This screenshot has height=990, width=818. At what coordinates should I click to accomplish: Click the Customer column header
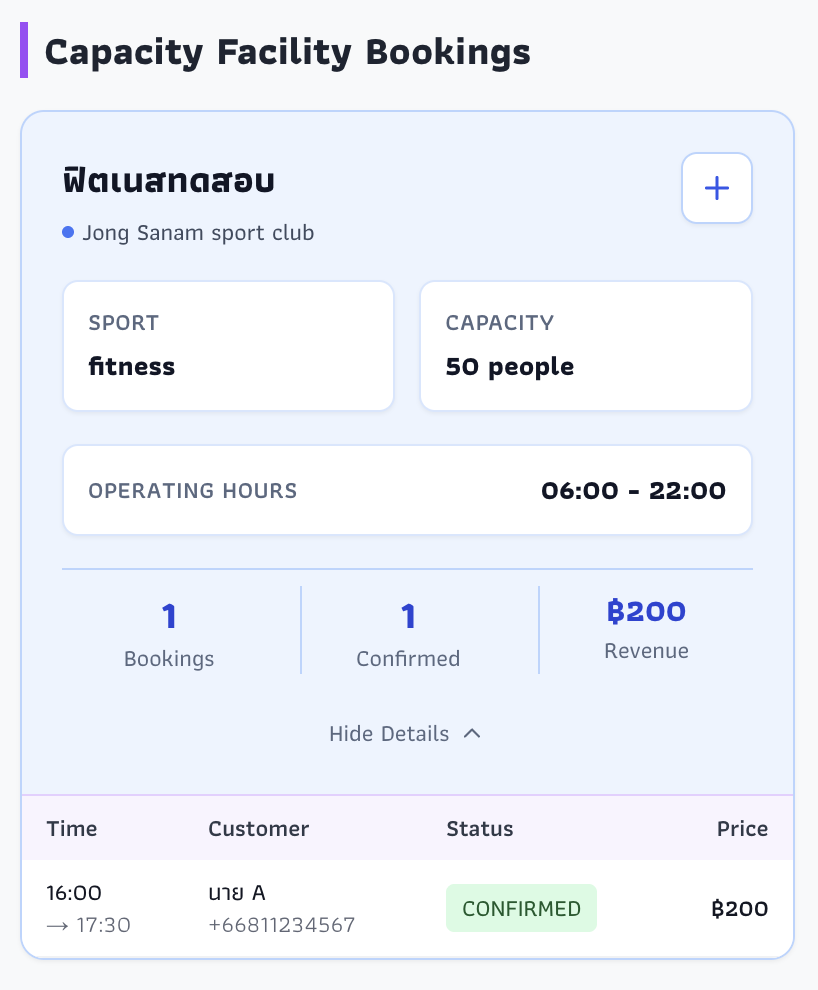point(258,828)
